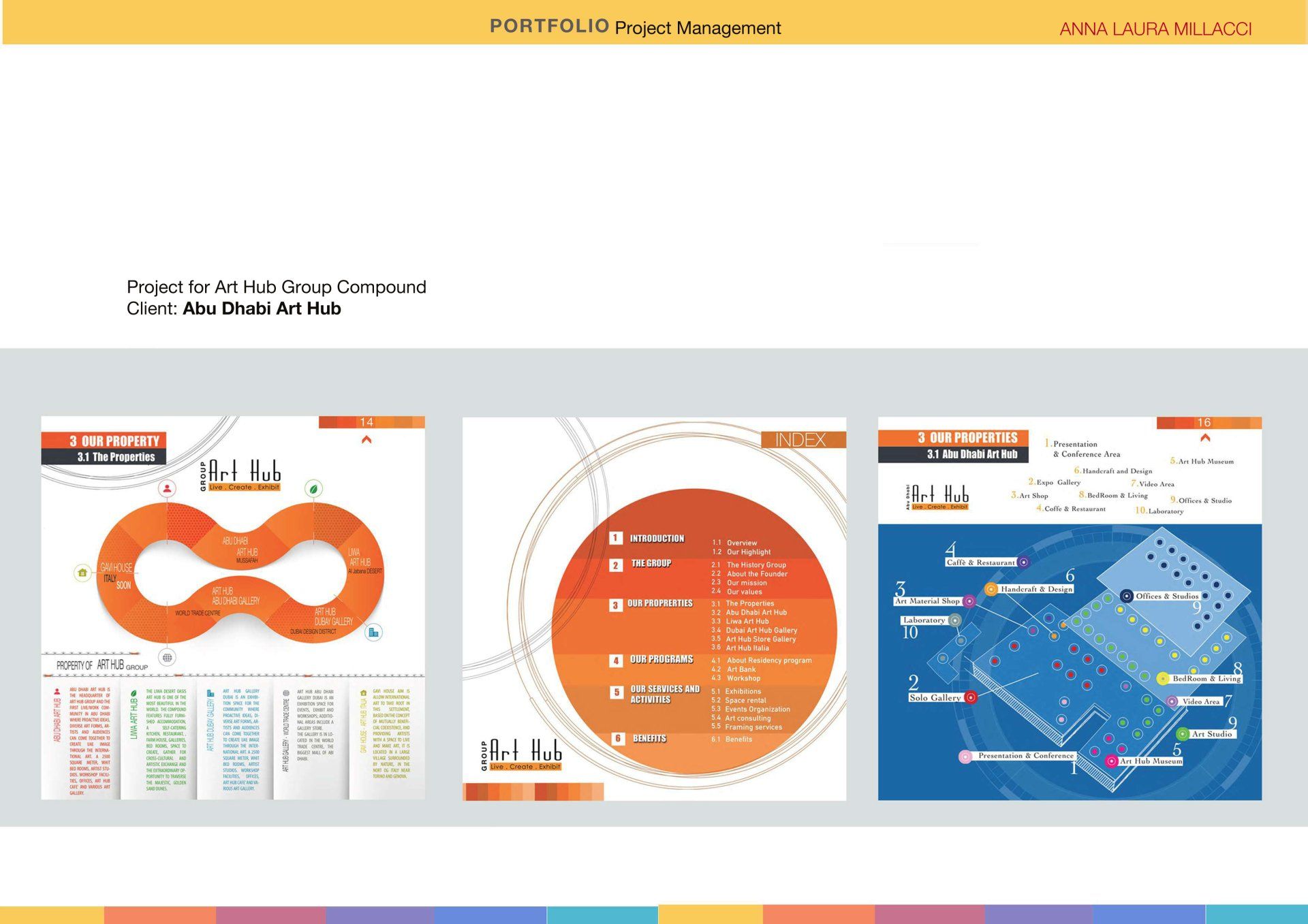Click the number 4 box beside Our Programs
The width and height of the screenshot is (1308, 924).
pos(616,660)
